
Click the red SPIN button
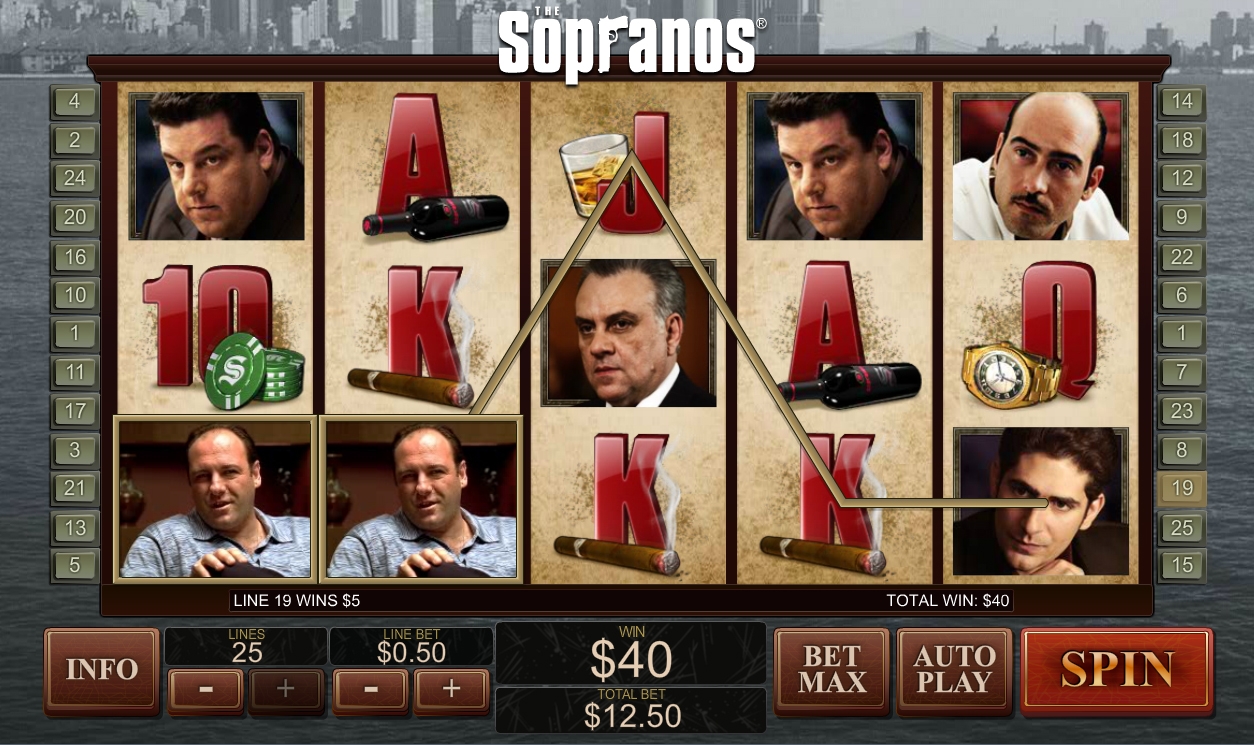pos(1116,670)
